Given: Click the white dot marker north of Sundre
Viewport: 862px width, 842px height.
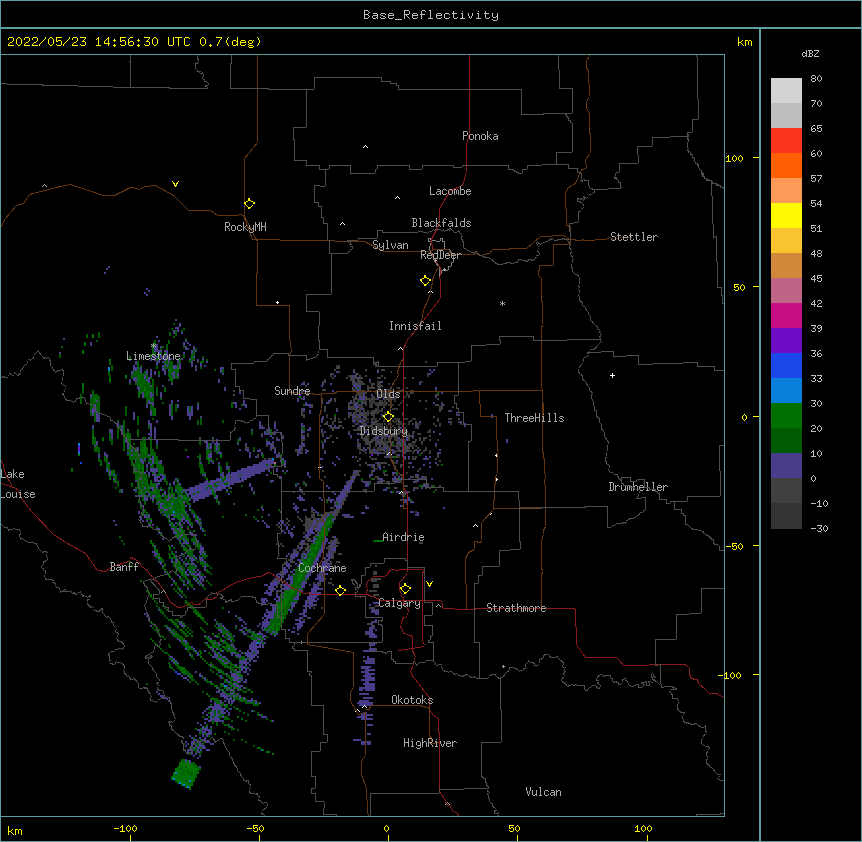Looking at the screenshot, I should [278, 302].
